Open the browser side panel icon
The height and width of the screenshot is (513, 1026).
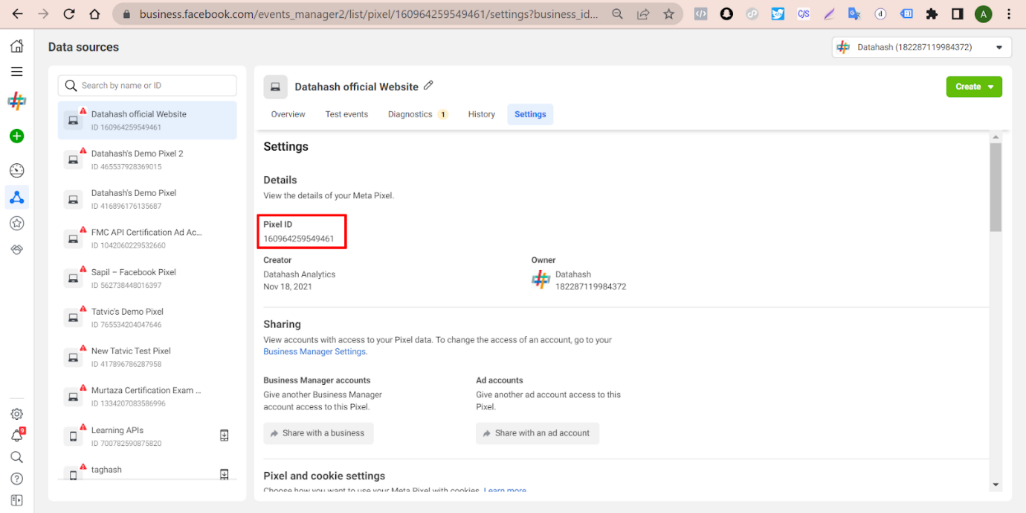click(957, 14)
